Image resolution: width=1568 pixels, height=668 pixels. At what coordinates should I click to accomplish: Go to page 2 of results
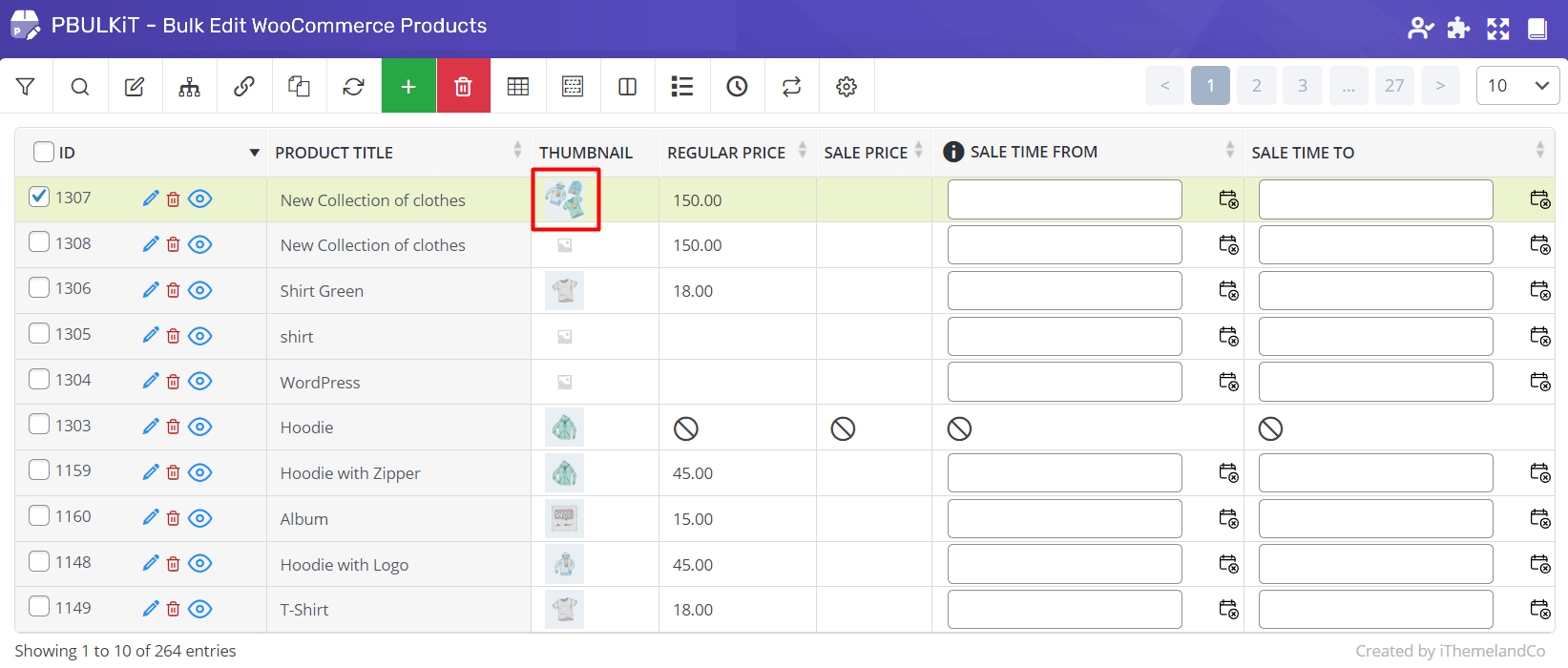pos(1256,86)
